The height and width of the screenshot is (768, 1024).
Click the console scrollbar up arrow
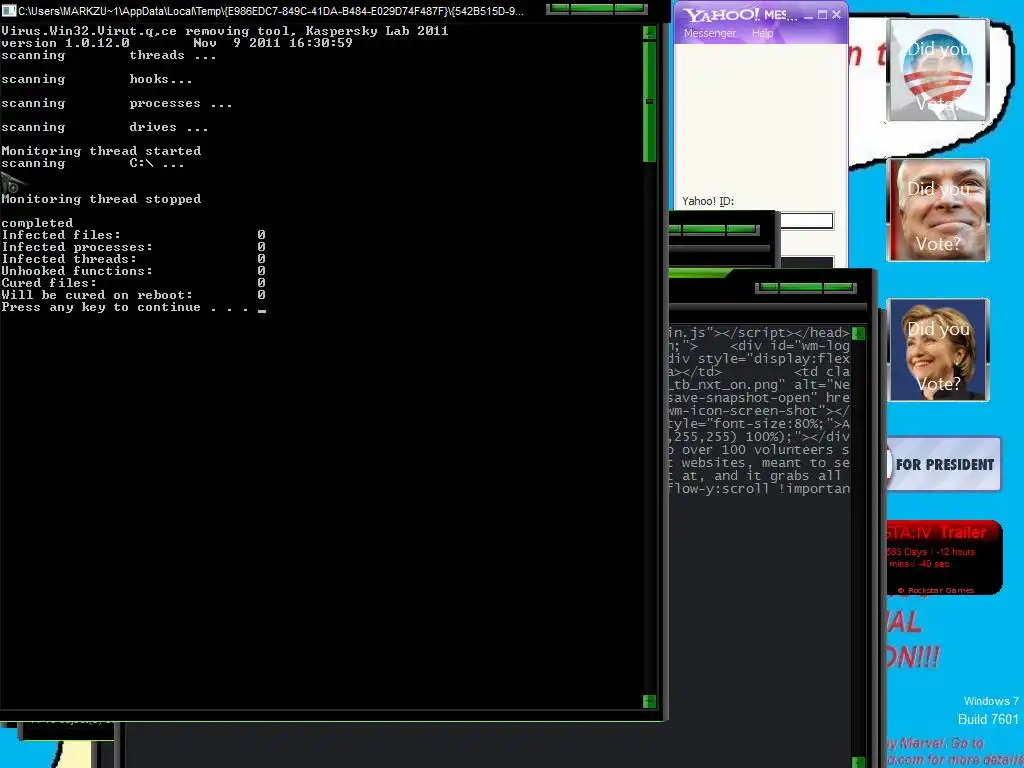pos(649,33)
